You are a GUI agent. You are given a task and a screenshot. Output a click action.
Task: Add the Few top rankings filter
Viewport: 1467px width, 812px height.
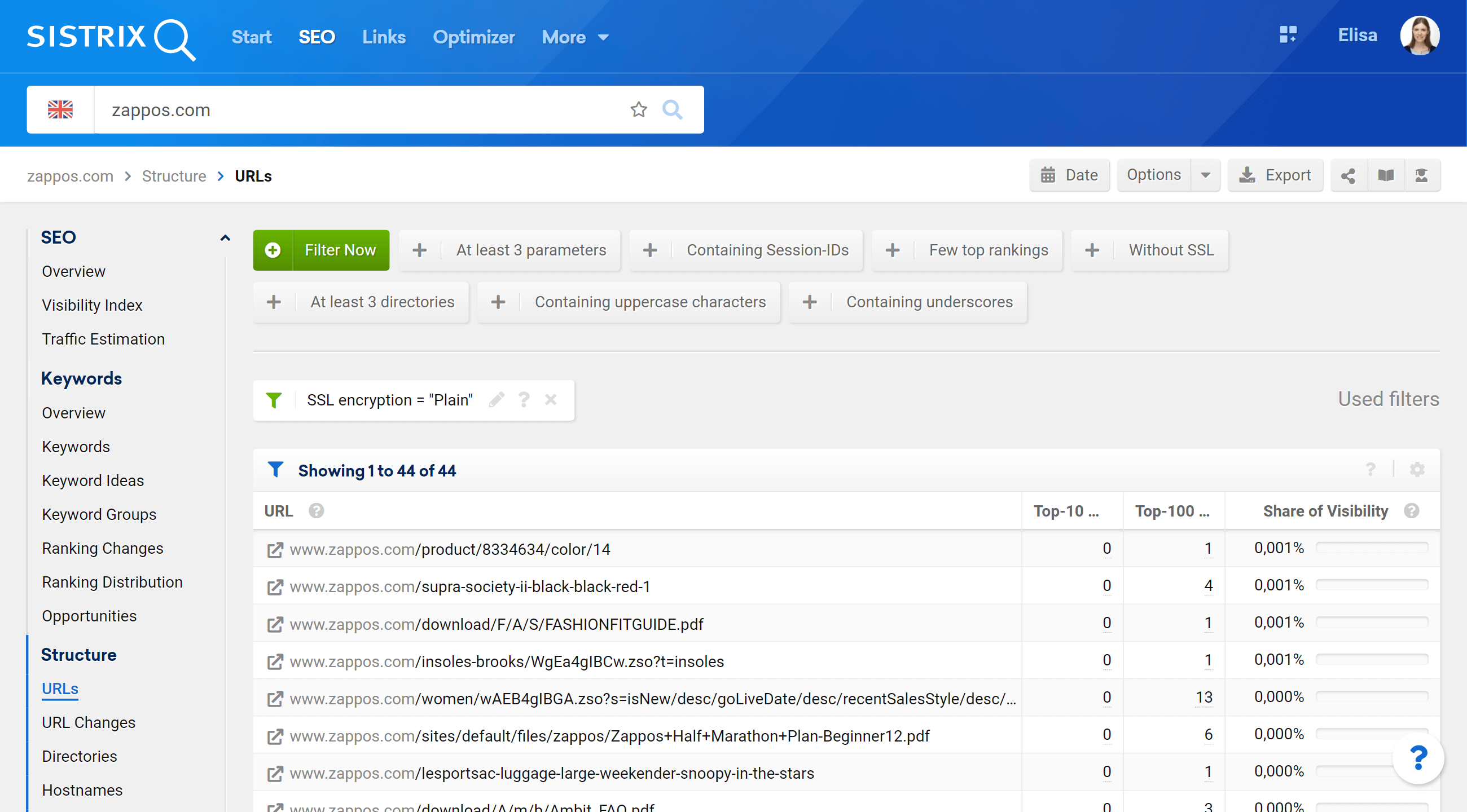[967, 250]
